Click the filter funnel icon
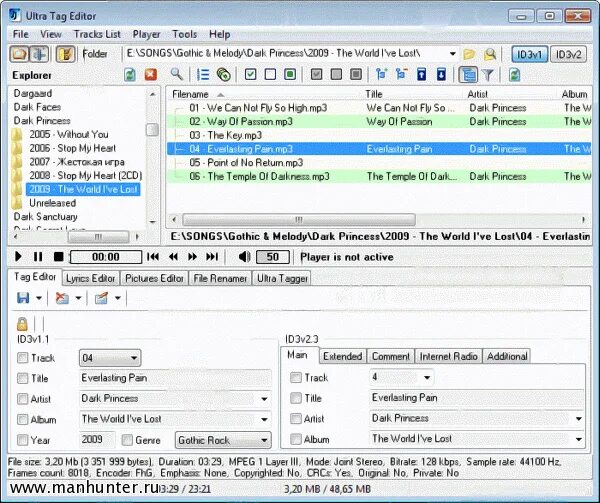 pyautogui.click(x=488, y=75)
